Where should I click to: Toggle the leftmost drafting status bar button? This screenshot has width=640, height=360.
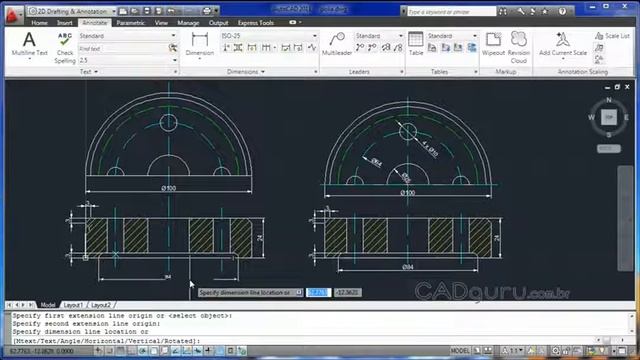[99, 351]
